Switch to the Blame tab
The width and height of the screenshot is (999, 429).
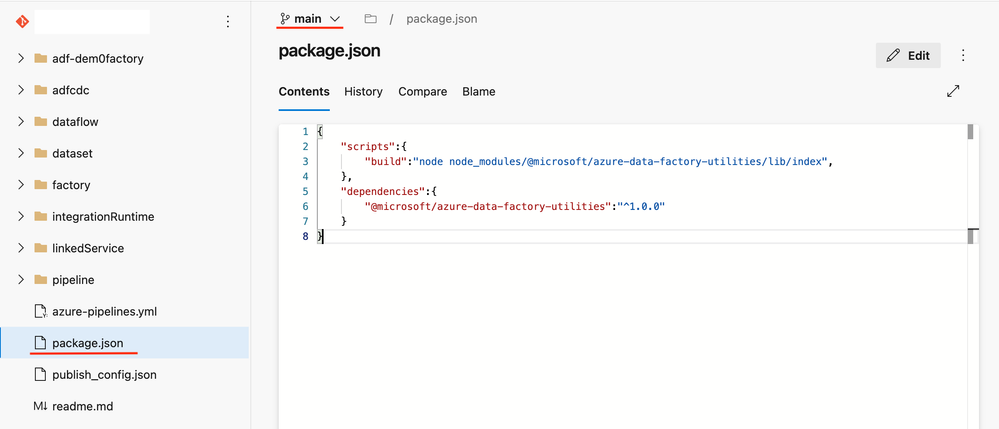pos(478,92)
